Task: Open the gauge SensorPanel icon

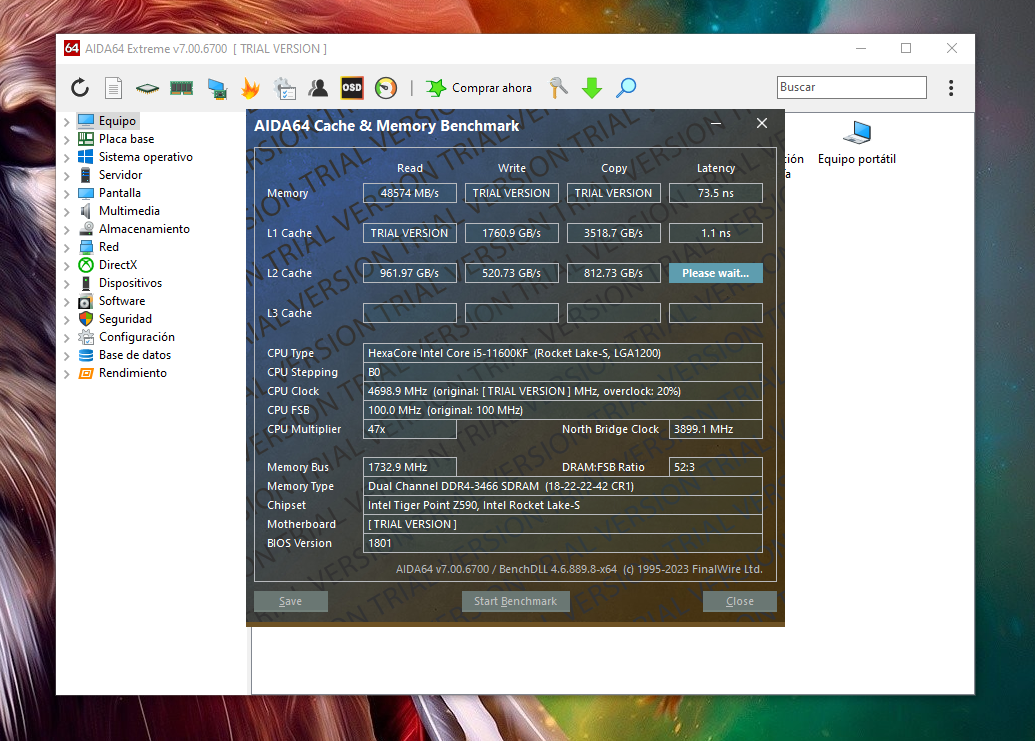Action: click(x=386, y=88)
